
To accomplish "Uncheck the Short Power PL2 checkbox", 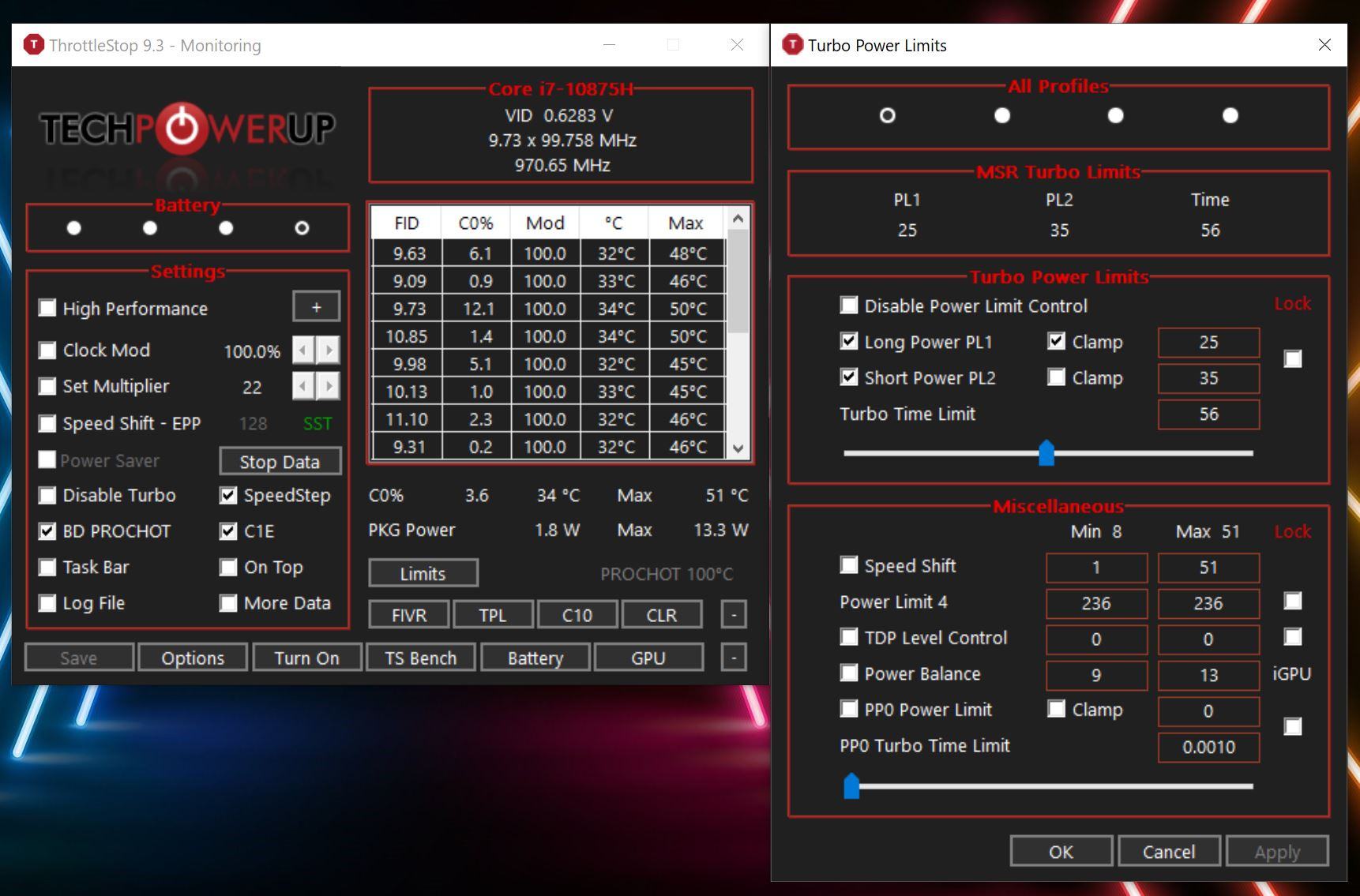I will 849,377.
